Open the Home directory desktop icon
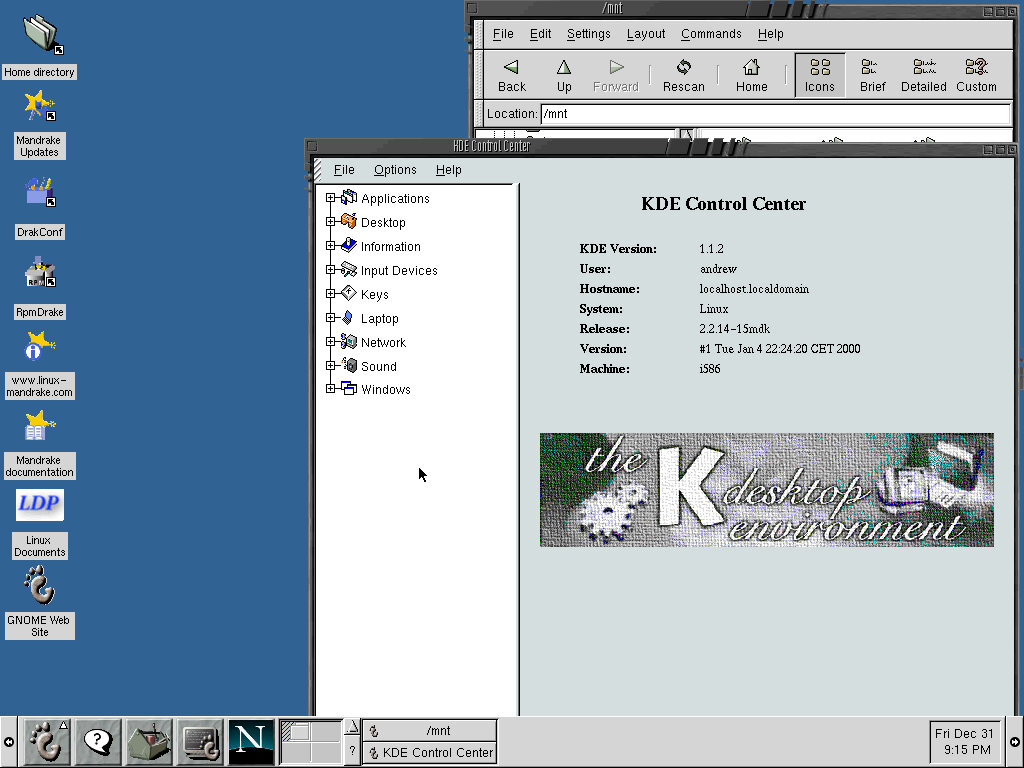 39,35
